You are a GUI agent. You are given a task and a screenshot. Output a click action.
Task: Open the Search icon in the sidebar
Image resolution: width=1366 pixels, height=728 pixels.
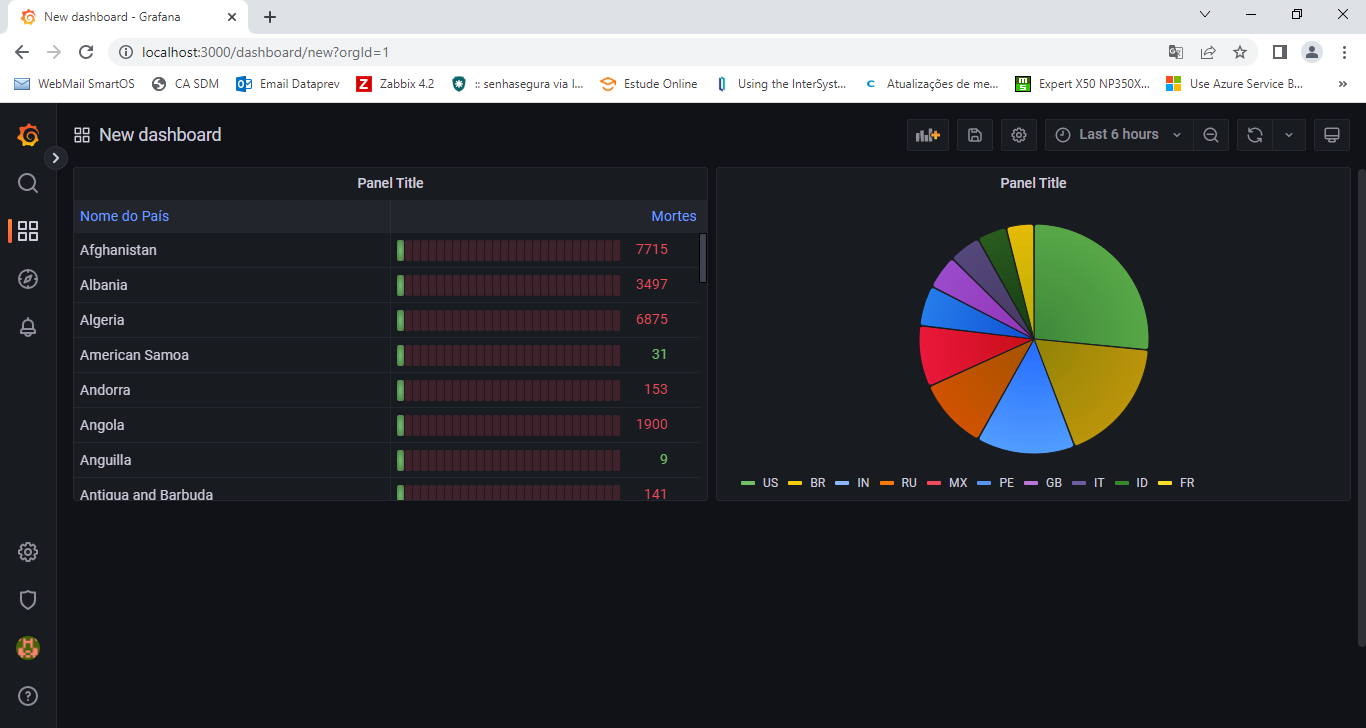tap(28, 183)
